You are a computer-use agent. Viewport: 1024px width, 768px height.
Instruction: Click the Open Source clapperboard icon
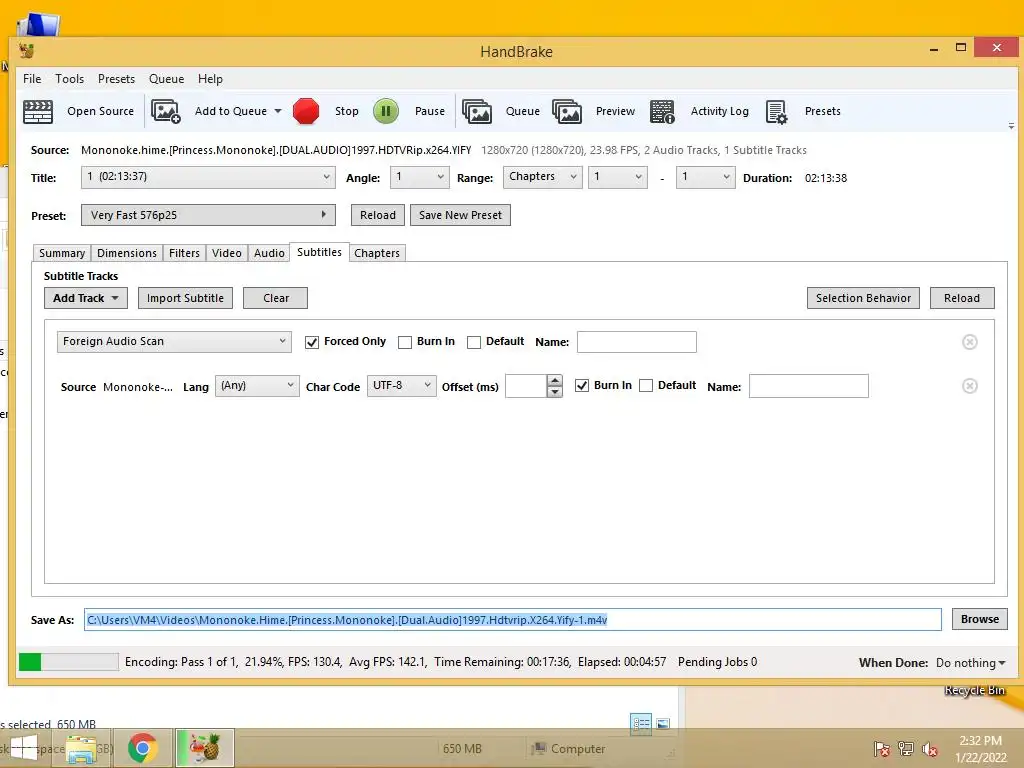[x=38, y=111]
